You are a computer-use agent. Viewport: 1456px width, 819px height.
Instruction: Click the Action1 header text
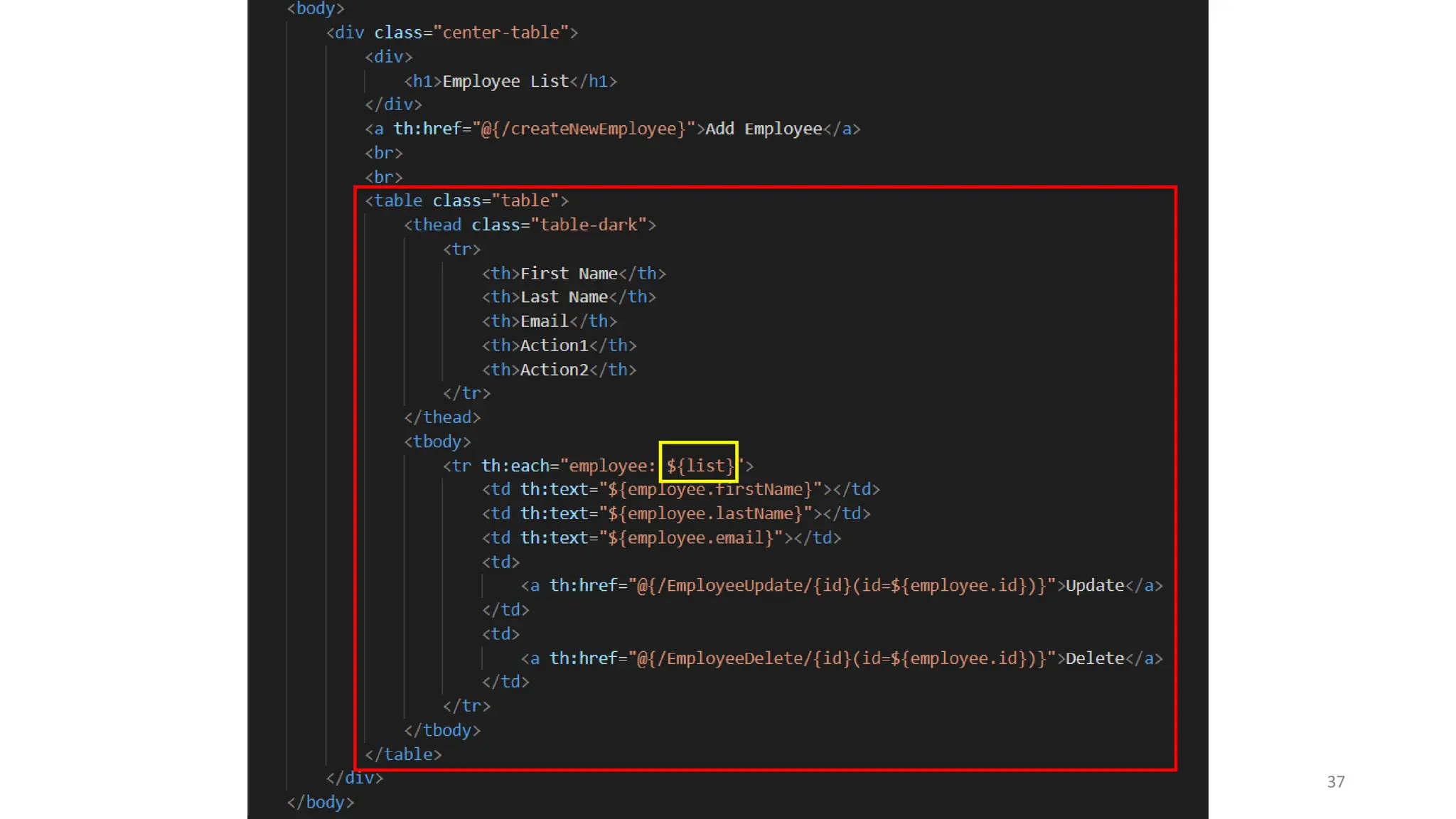[554, 346]
